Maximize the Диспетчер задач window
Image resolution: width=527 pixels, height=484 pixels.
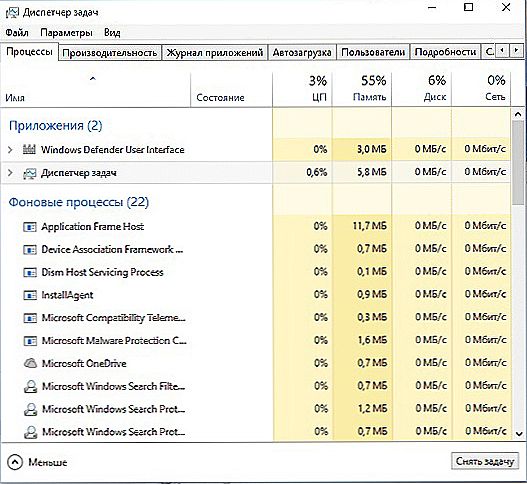(469, 7)
